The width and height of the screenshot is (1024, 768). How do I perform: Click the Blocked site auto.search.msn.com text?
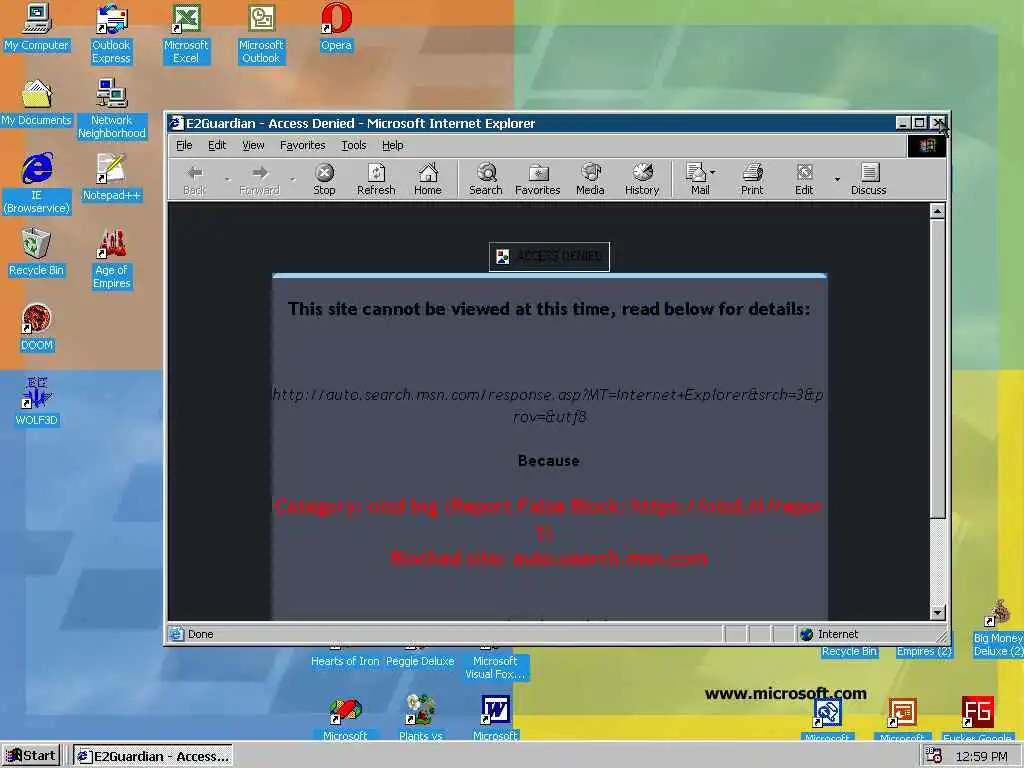click(x=549, y=558)
